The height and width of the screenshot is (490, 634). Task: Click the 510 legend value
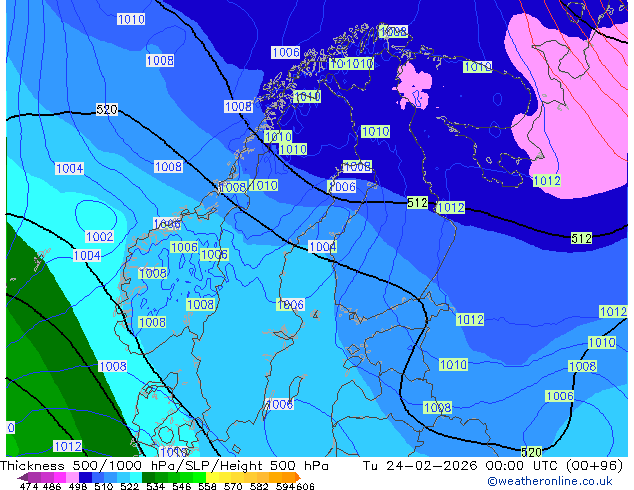(x=104, y=486)
